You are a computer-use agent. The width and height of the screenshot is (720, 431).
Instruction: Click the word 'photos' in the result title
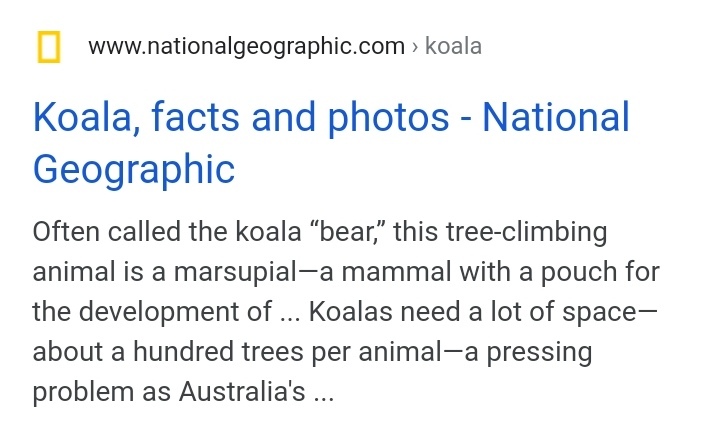(388, 118)
